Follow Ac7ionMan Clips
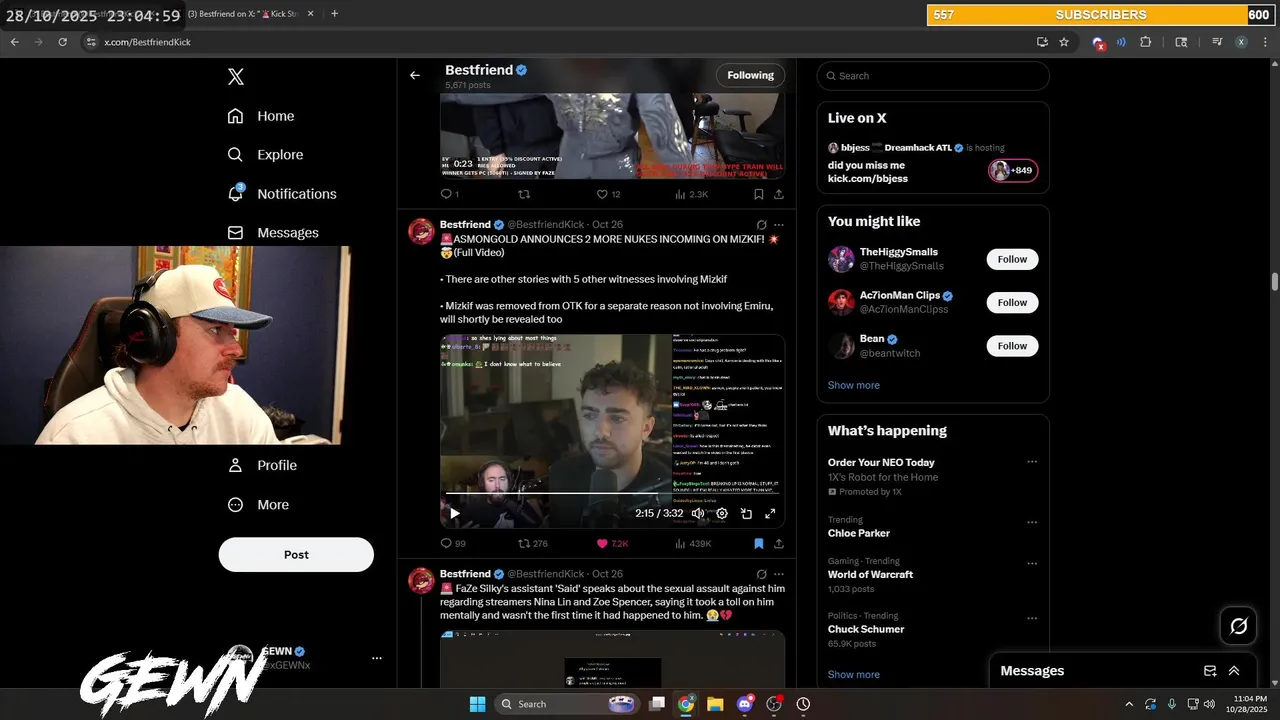Viewport: 1280px width, 720px height. click(1012, 302)
